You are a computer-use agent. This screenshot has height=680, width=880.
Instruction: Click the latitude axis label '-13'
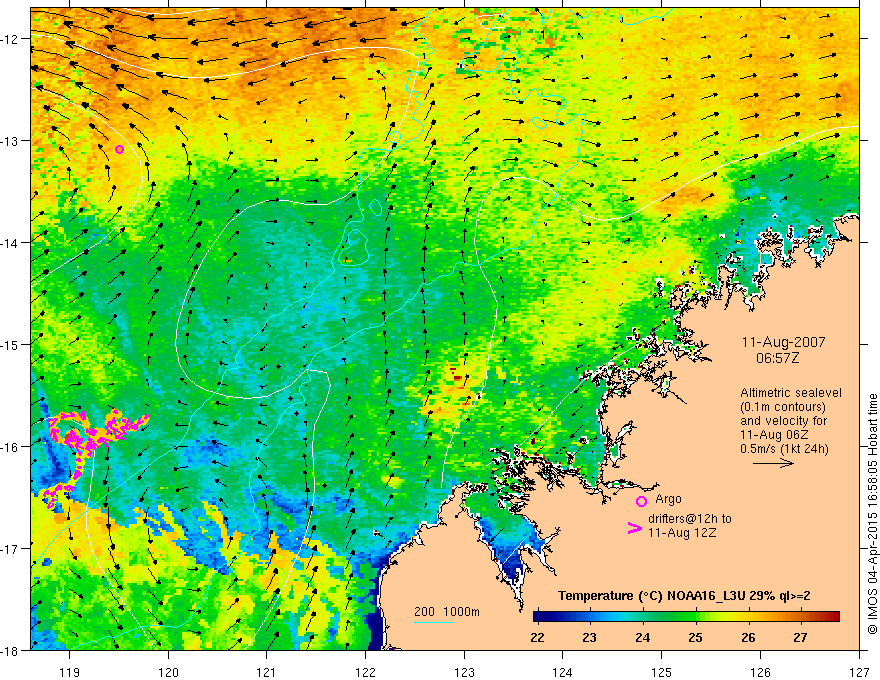[x=10, y=140]
